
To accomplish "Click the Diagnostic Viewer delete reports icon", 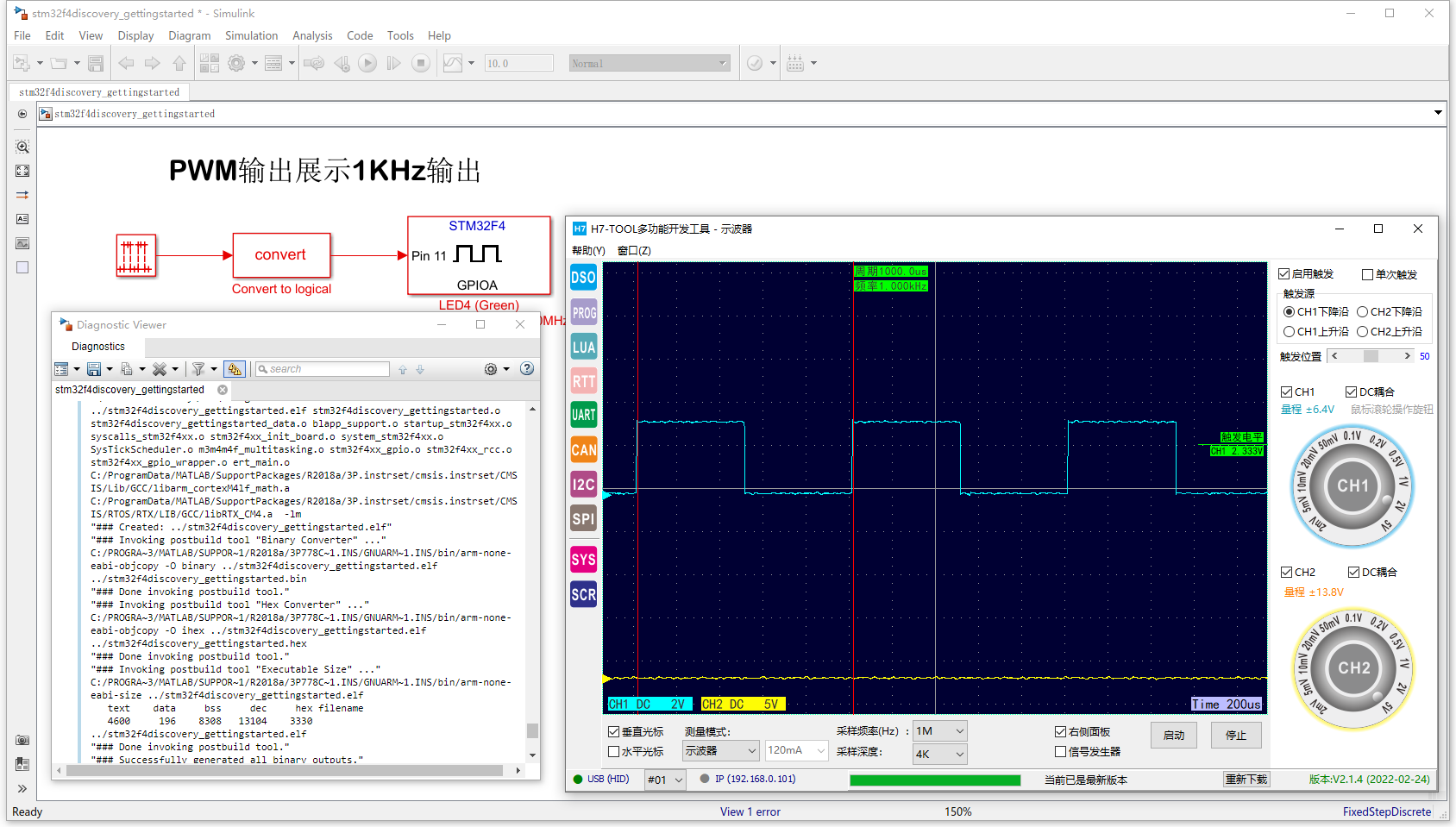I will [x=160, y=369].
